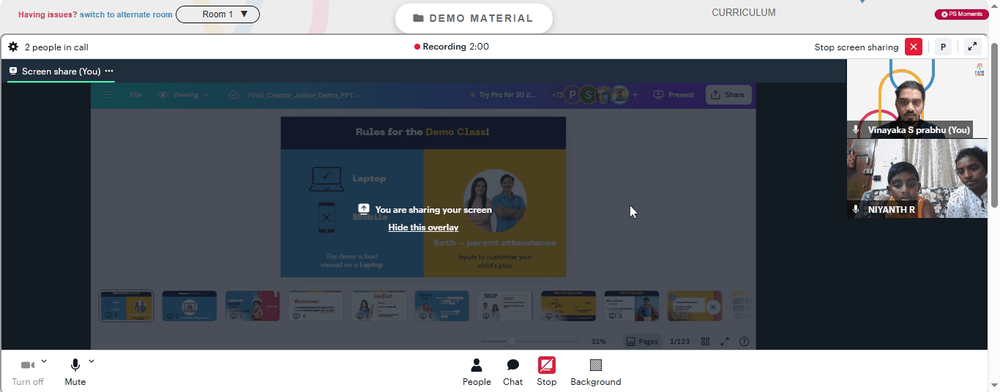The width and height of the screenshot is (1000, 392).
Task: Open call settings gear icon
Action: (x=13, y=47)
